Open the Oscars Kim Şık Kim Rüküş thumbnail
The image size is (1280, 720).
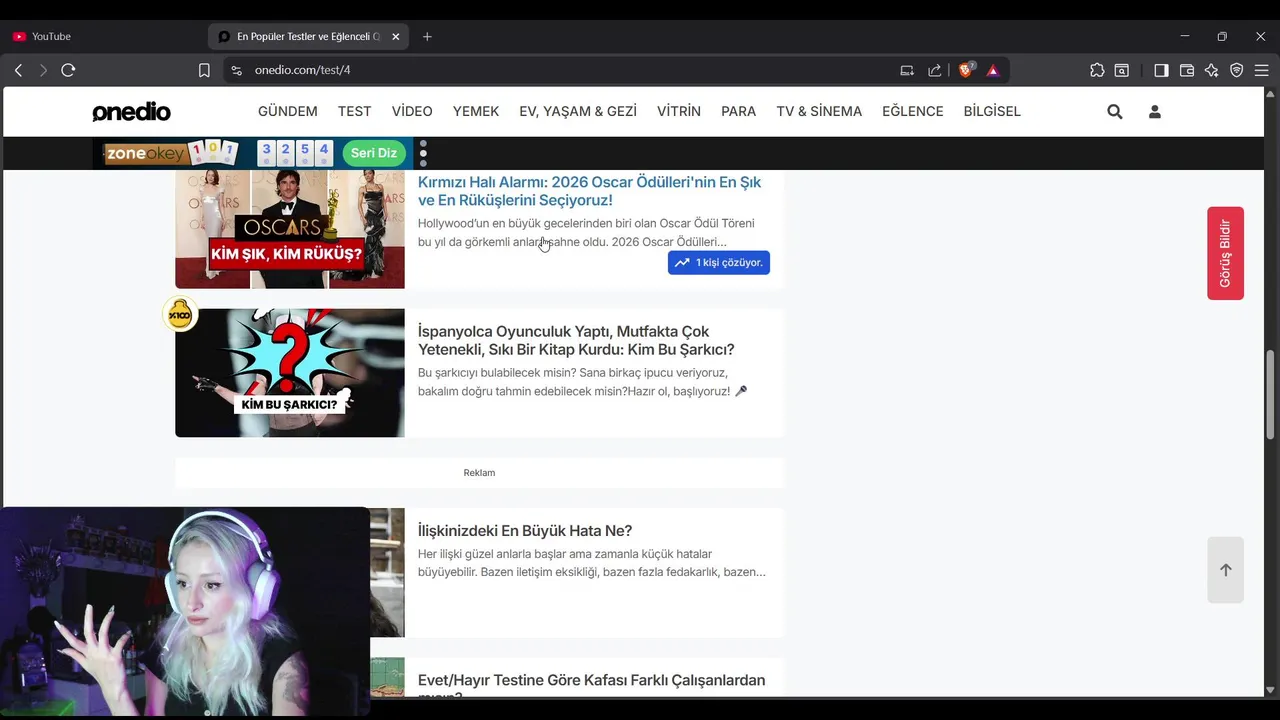tap(290, 229)
